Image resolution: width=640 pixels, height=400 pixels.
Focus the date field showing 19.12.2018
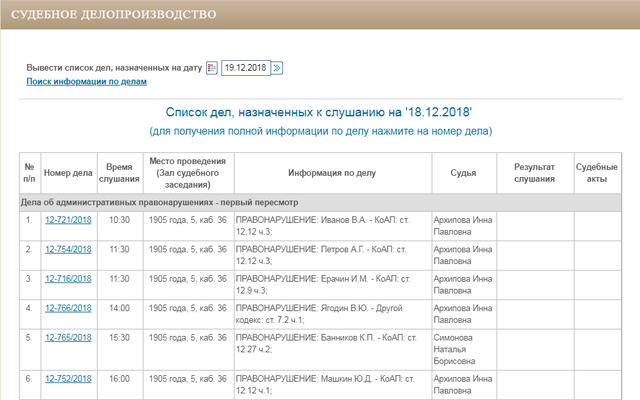click(x=246, y=68)
